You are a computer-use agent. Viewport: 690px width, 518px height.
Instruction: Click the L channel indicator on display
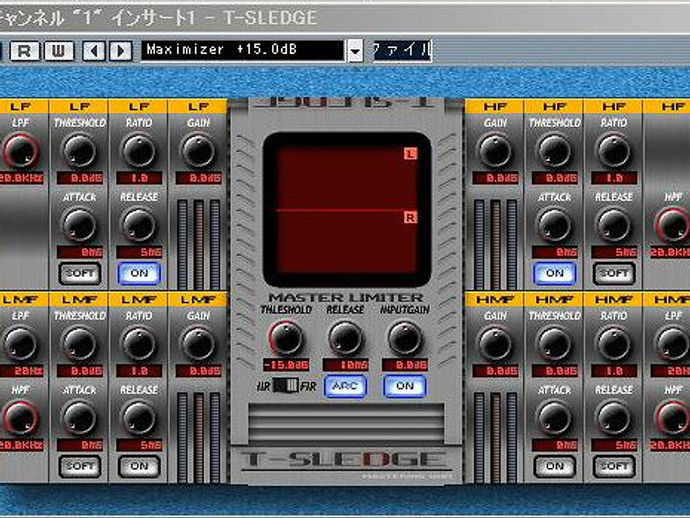tap(410, 154)
